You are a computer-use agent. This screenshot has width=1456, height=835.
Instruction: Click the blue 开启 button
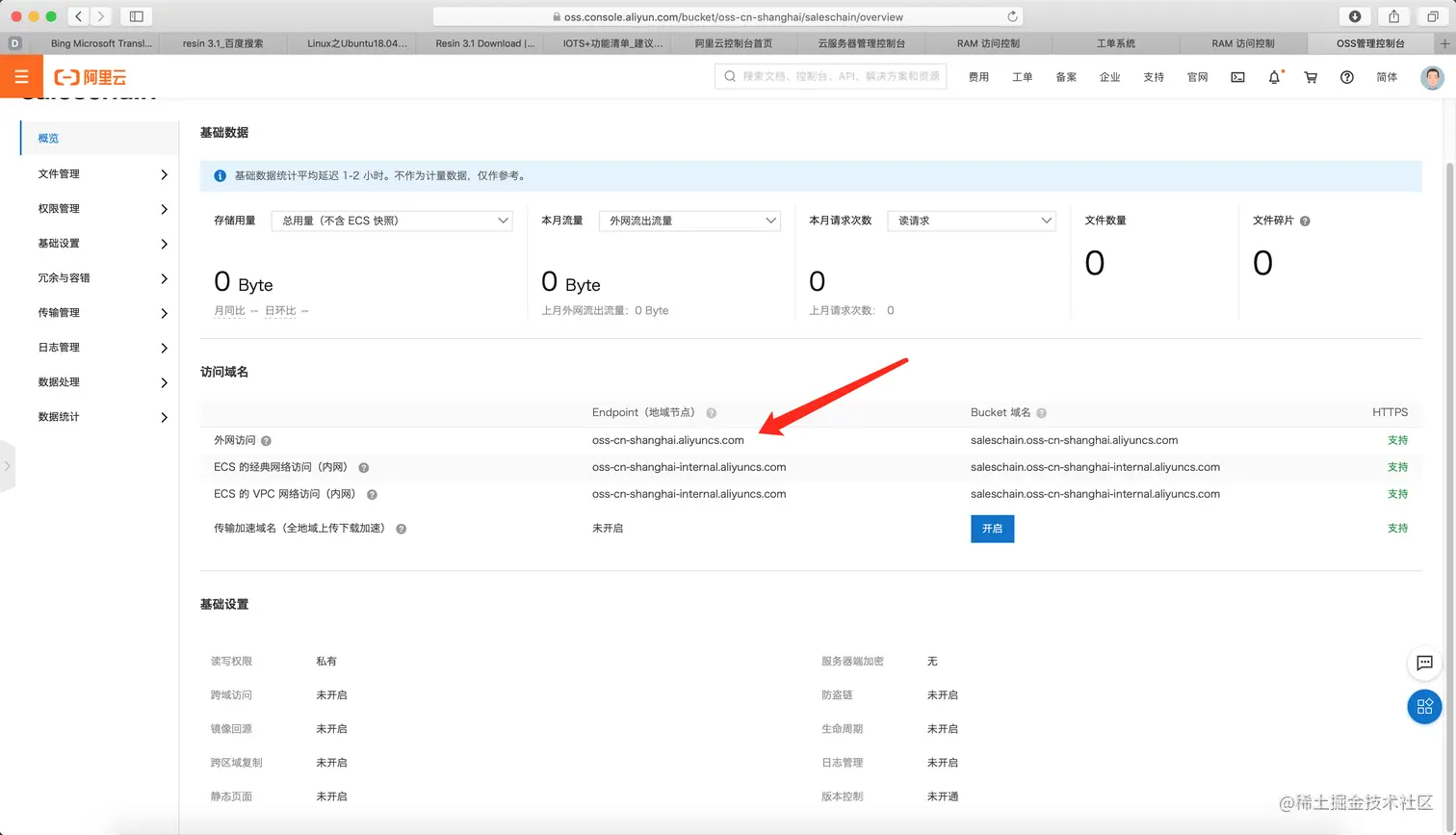992,529
